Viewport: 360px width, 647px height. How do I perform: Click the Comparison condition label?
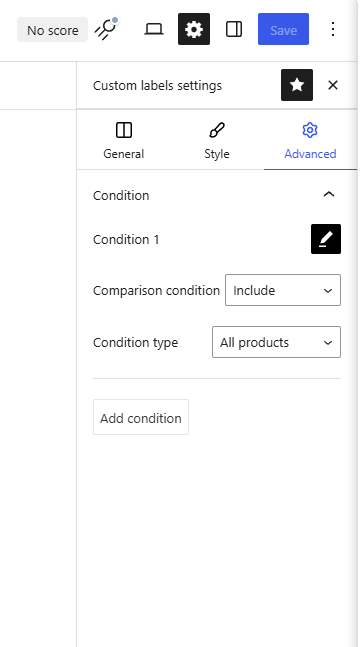pos(156,290)
